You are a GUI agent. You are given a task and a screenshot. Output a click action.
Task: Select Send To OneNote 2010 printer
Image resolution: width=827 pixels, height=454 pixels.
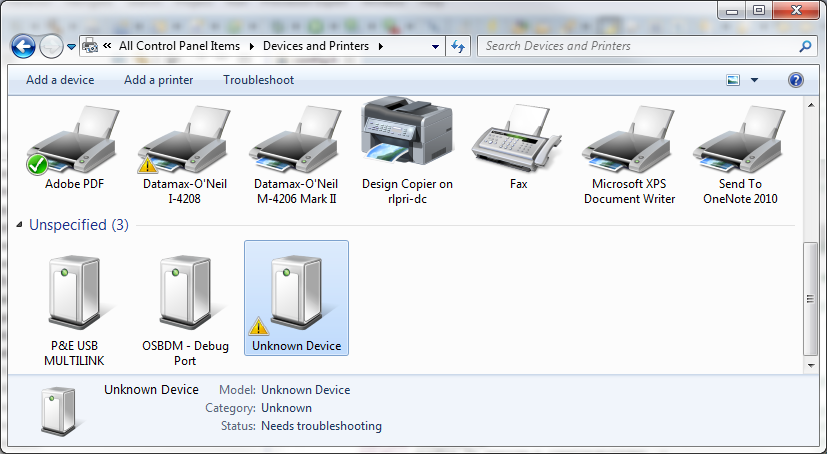point(739,140)
